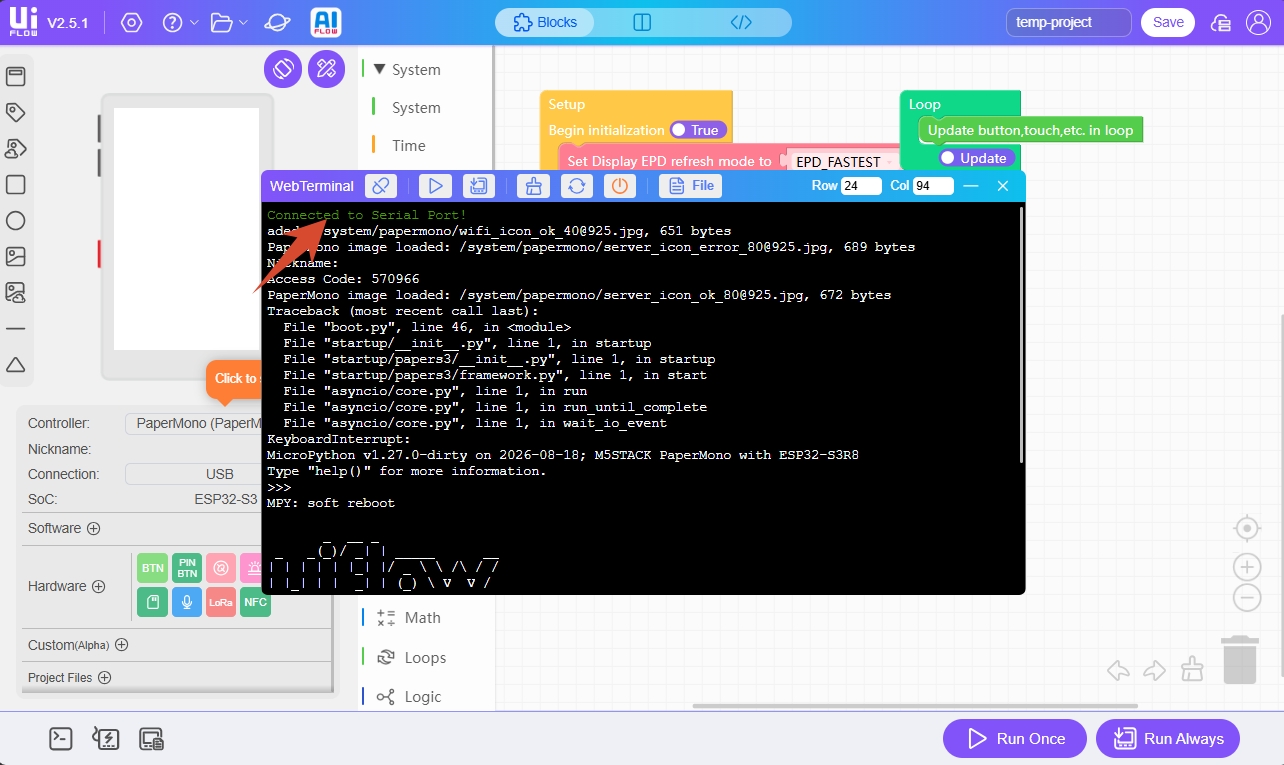Click the orange power icon in WebTerminal
The height and width of the screenshot is (765, 1284).
[620, 186]
